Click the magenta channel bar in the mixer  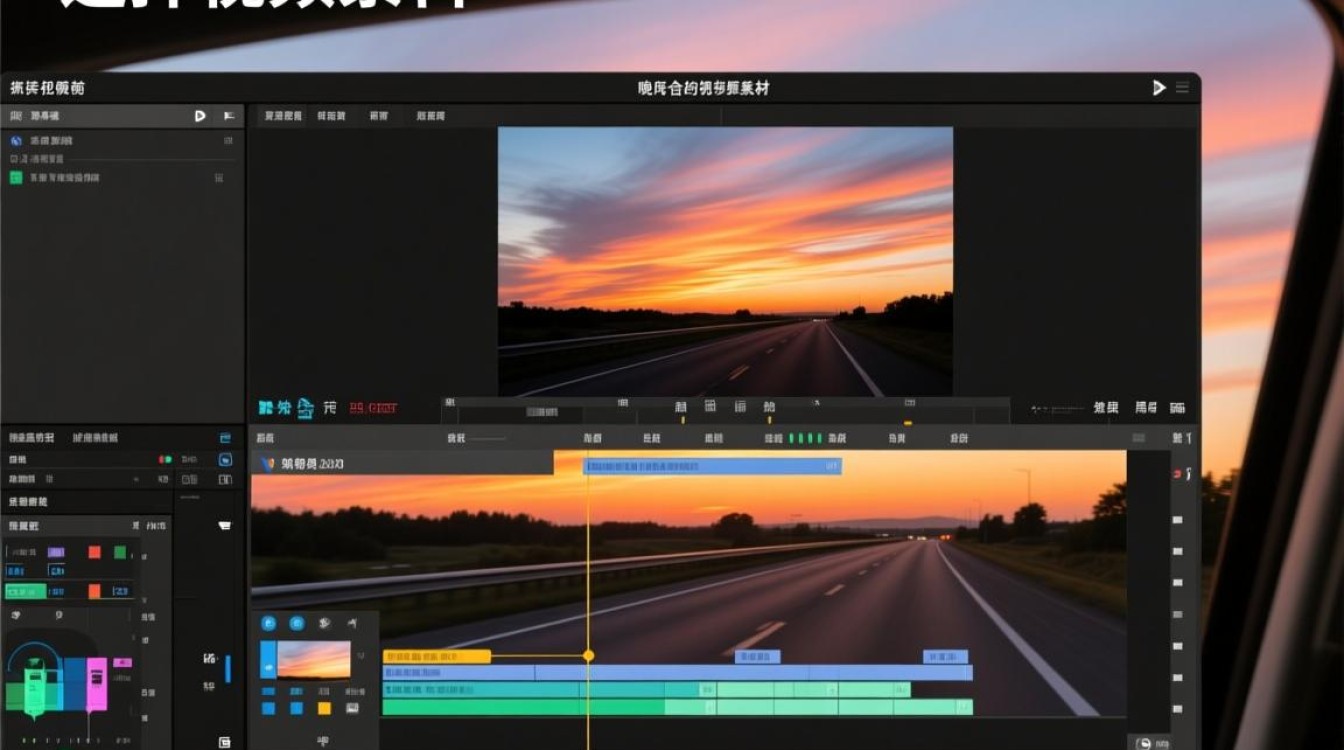coord(96,684)
